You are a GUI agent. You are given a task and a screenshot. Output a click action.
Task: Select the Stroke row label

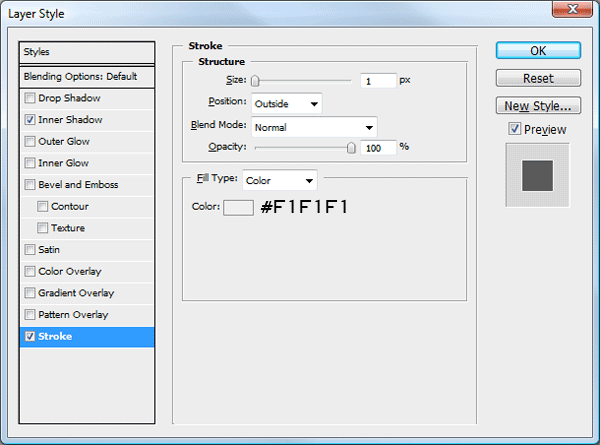pos(55,336)
